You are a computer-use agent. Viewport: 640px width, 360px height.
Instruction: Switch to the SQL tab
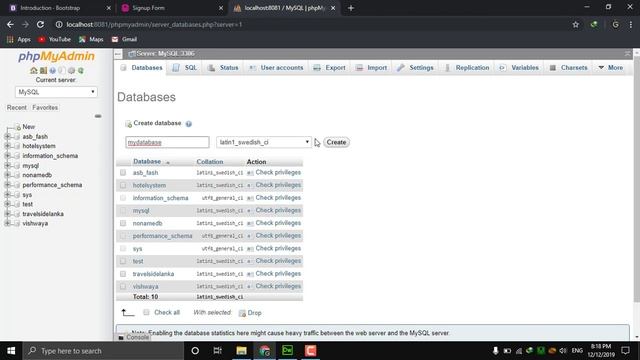185,68
